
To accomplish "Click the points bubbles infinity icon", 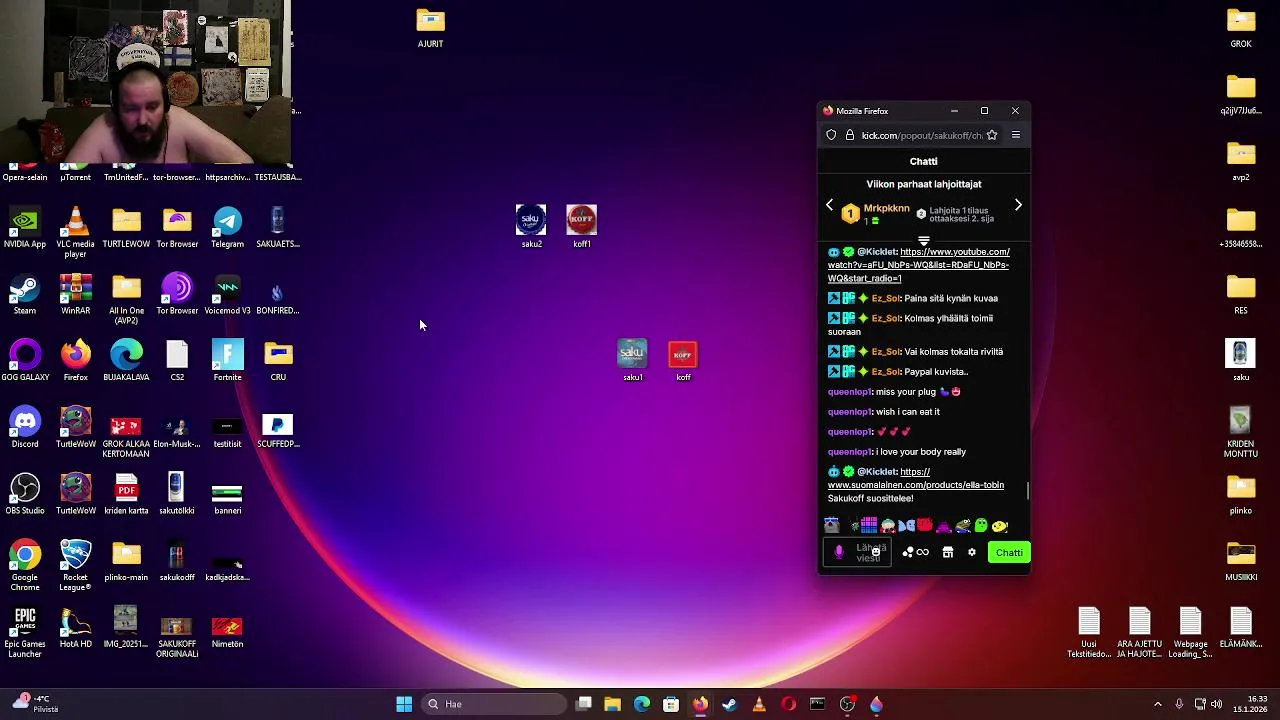I will pos(915,552).
